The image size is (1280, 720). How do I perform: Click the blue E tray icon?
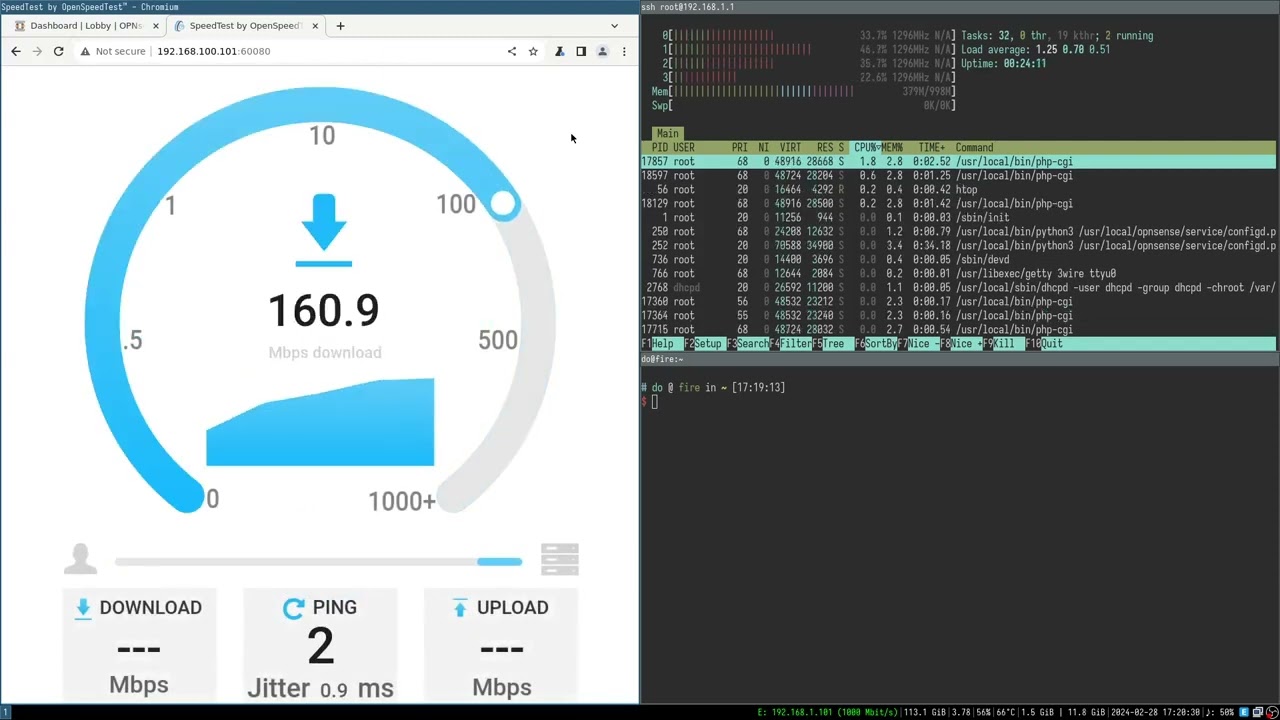coord(1245,712)
